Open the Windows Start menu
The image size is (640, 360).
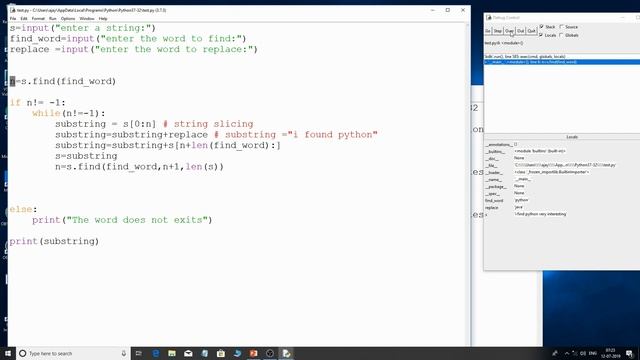8,353
